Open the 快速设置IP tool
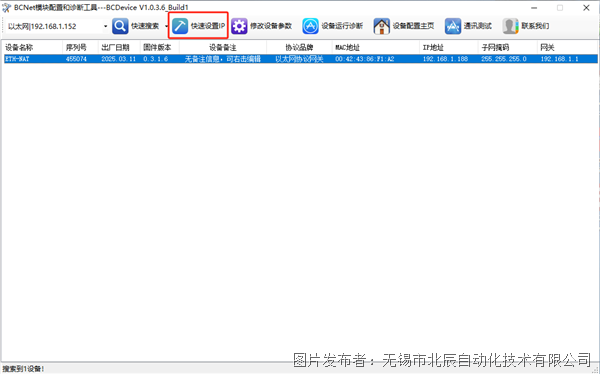Image resolution: width=600 pixels, height=374 pixels. (x=198, y=26)
